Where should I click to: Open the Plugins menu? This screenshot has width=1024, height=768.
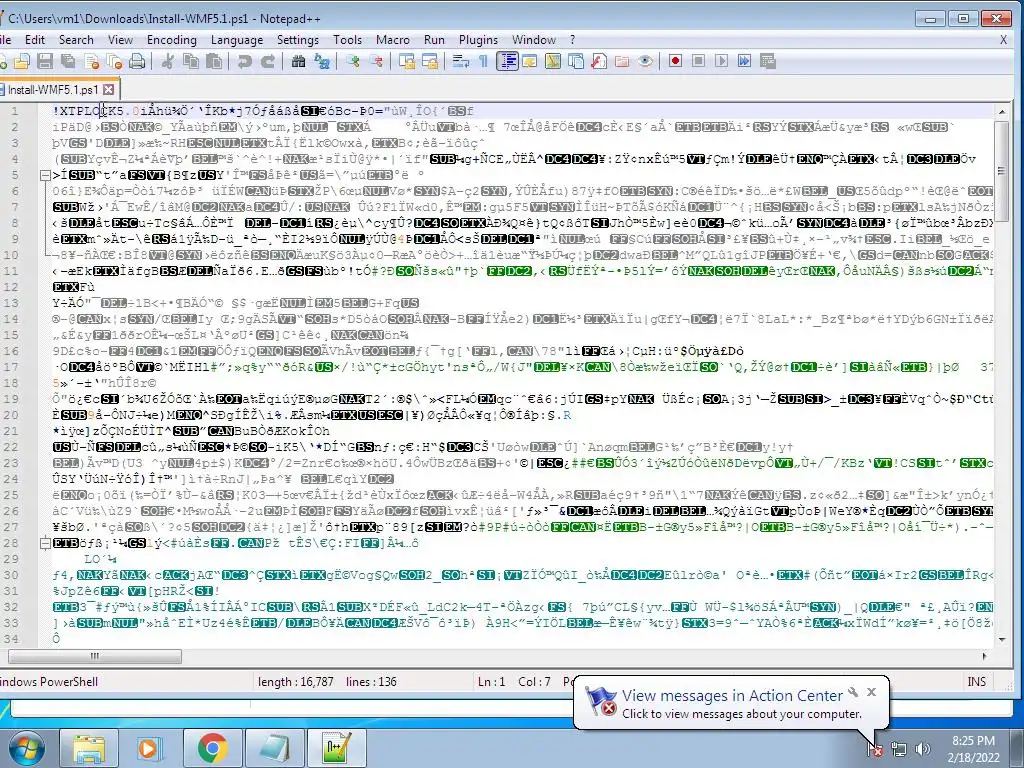(478, 40)
